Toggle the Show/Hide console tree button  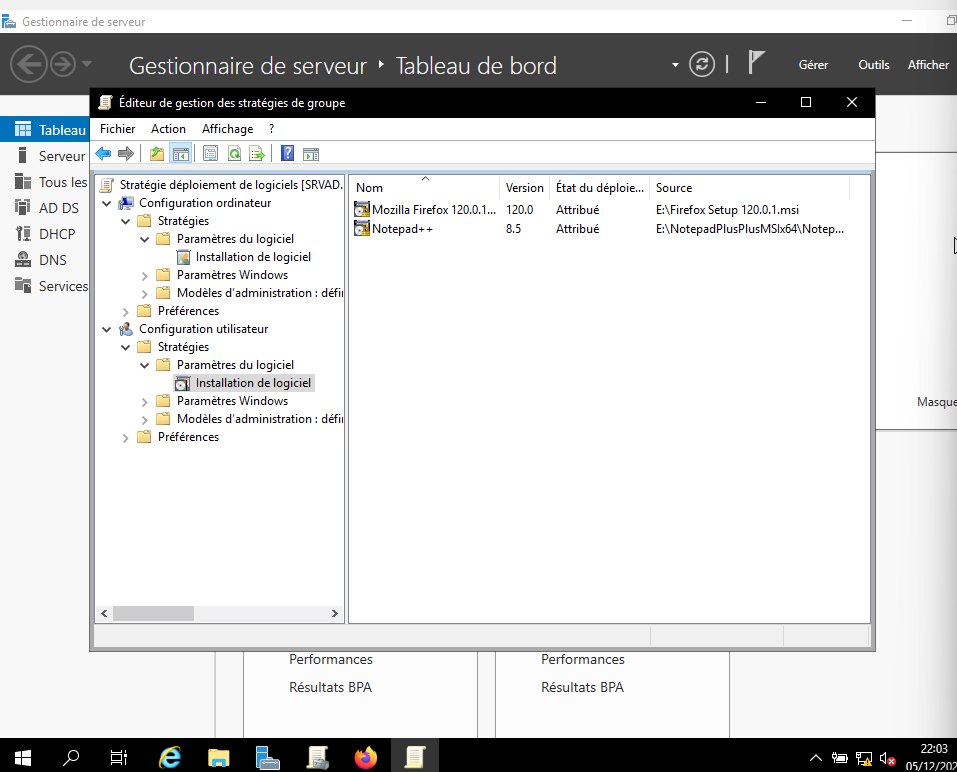tap(181, 153)
